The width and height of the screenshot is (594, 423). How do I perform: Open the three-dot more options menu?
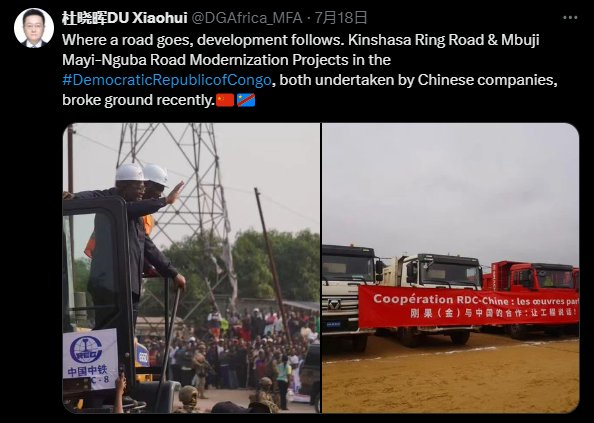coord(570,18)
